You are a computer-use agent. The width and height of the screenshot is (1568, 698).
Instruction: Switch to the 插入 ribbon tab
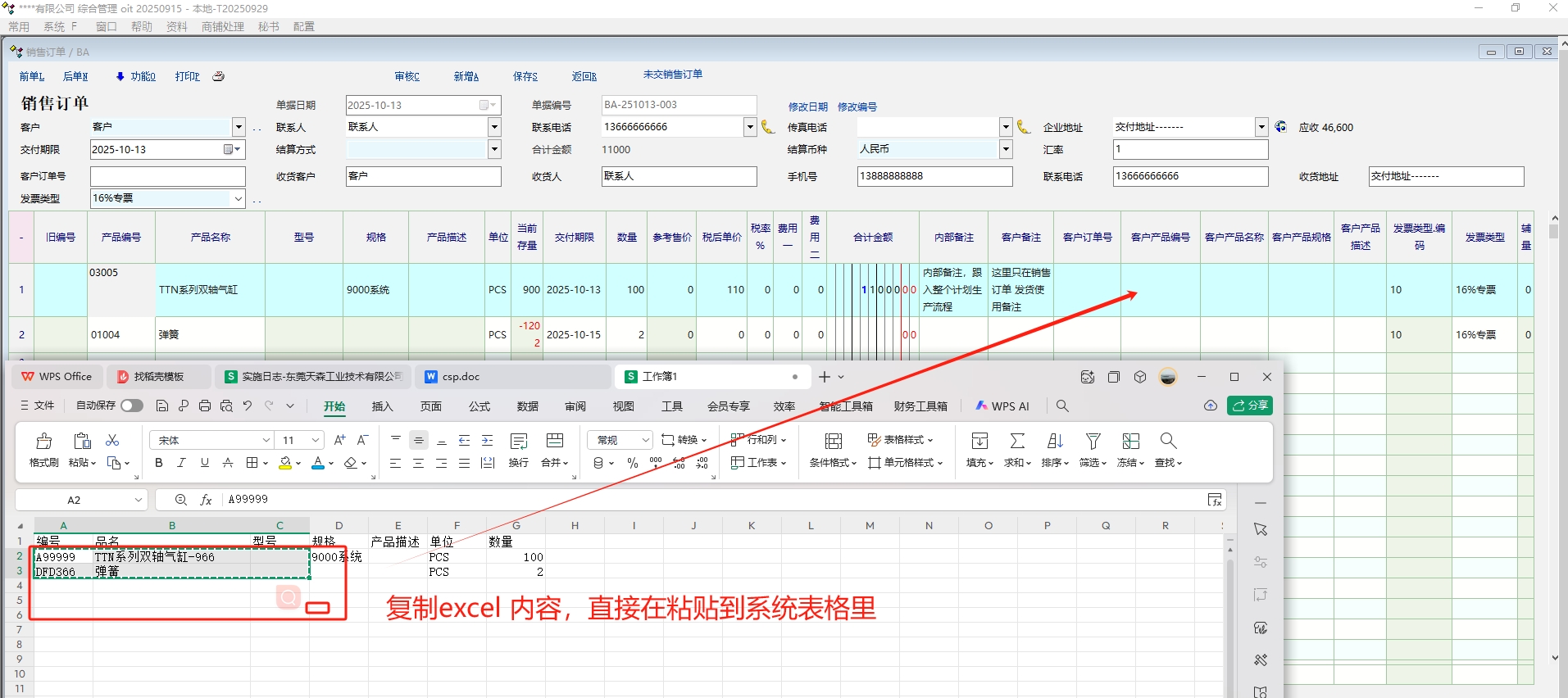point(382,406)
